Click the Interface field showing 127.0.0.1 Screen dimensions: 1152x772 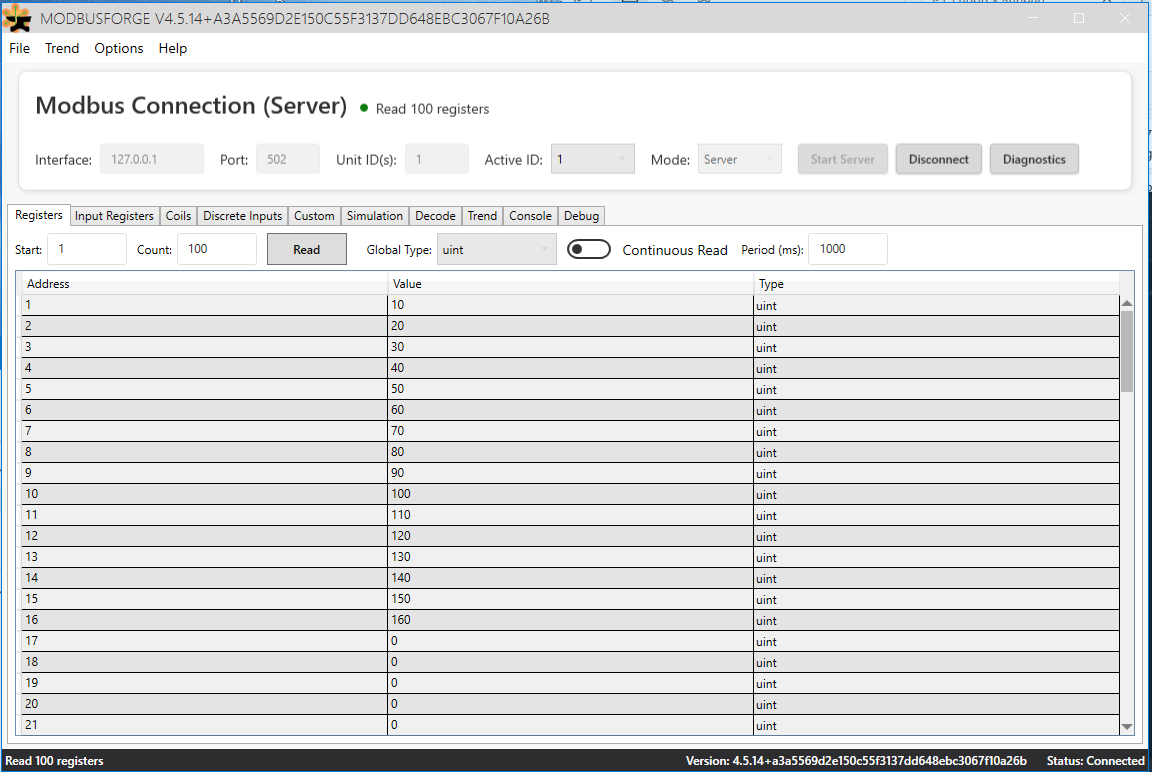coord(151,159)
